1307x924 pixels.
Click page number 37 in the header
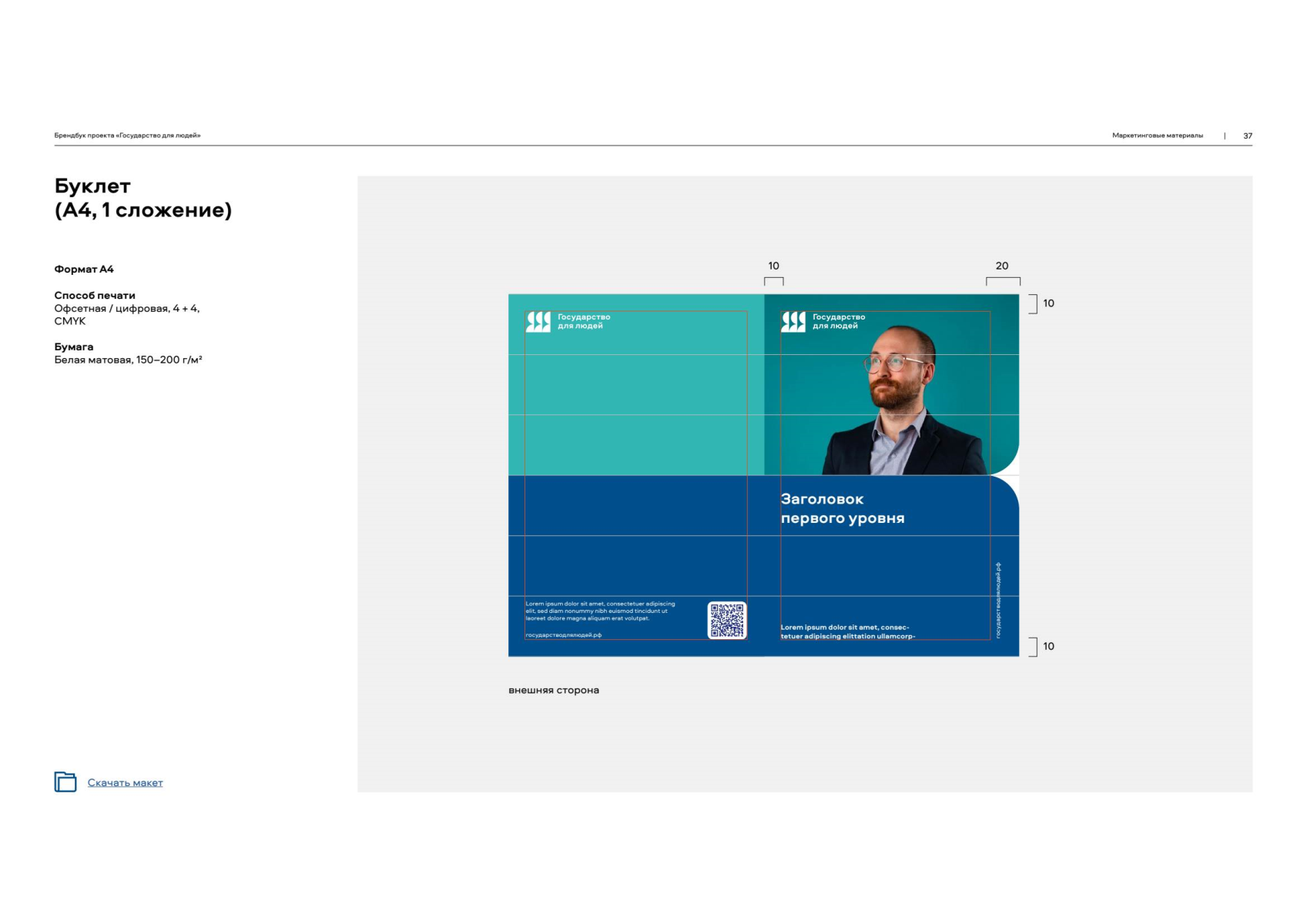(1247, 136)
